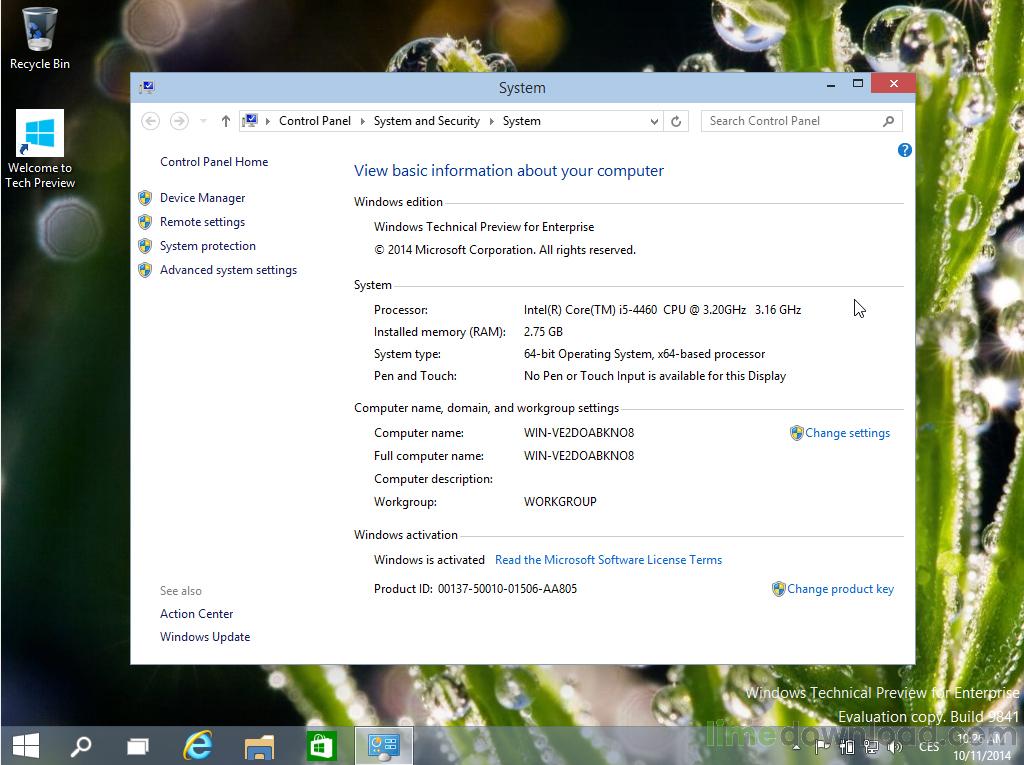The height and width of the screenshot is (765, 1024).
Task: Open File Explorer from the taskbar
Action: (259, 745)
